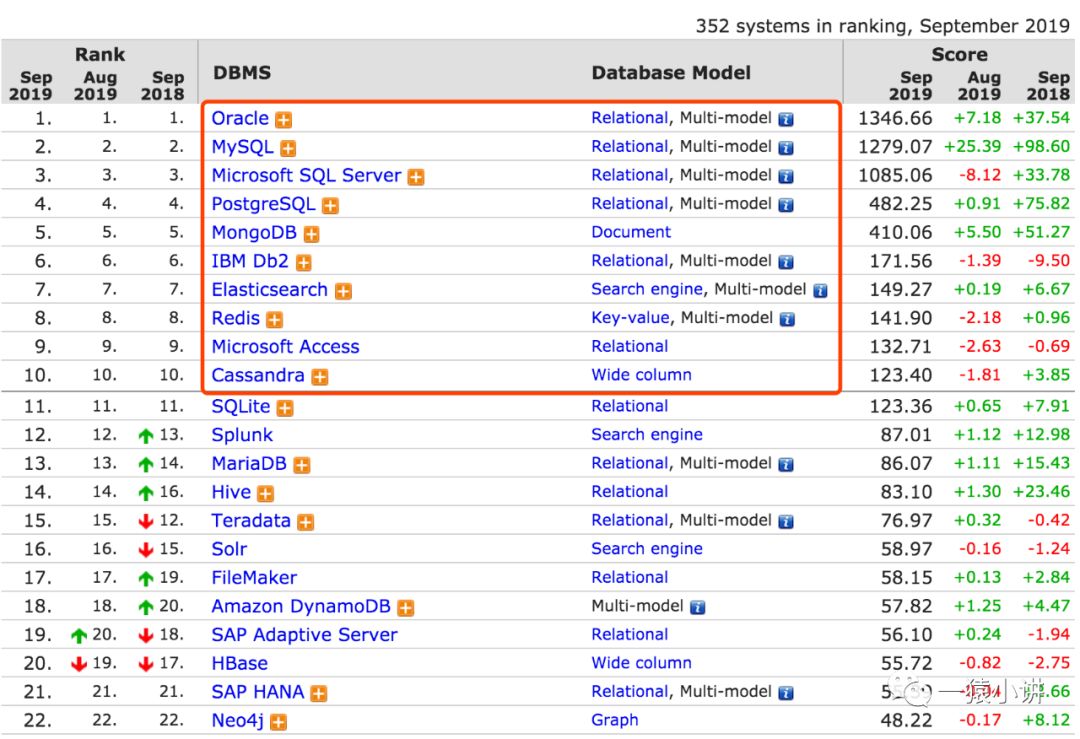Open the HBase link
The height and width of the screenshot is (739, 1080).
pyautogui.click(x=239, y=663)
